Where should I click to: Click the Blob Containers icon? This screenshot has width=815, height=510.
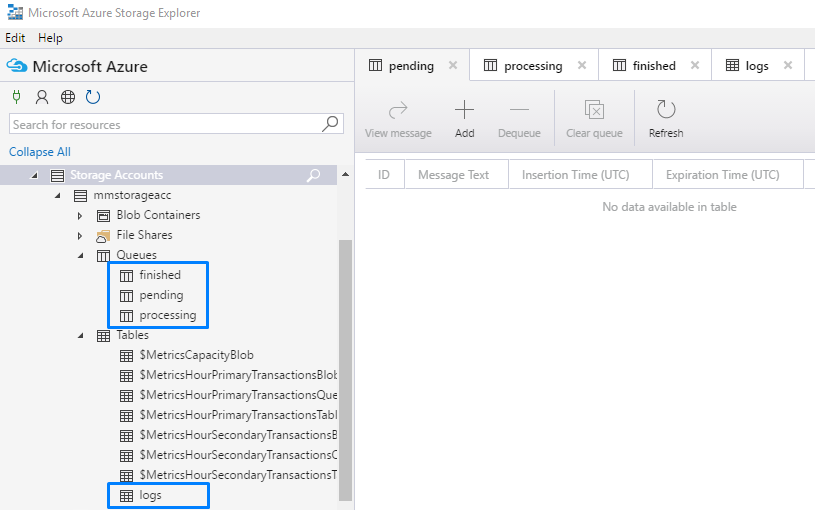point(103,216)
